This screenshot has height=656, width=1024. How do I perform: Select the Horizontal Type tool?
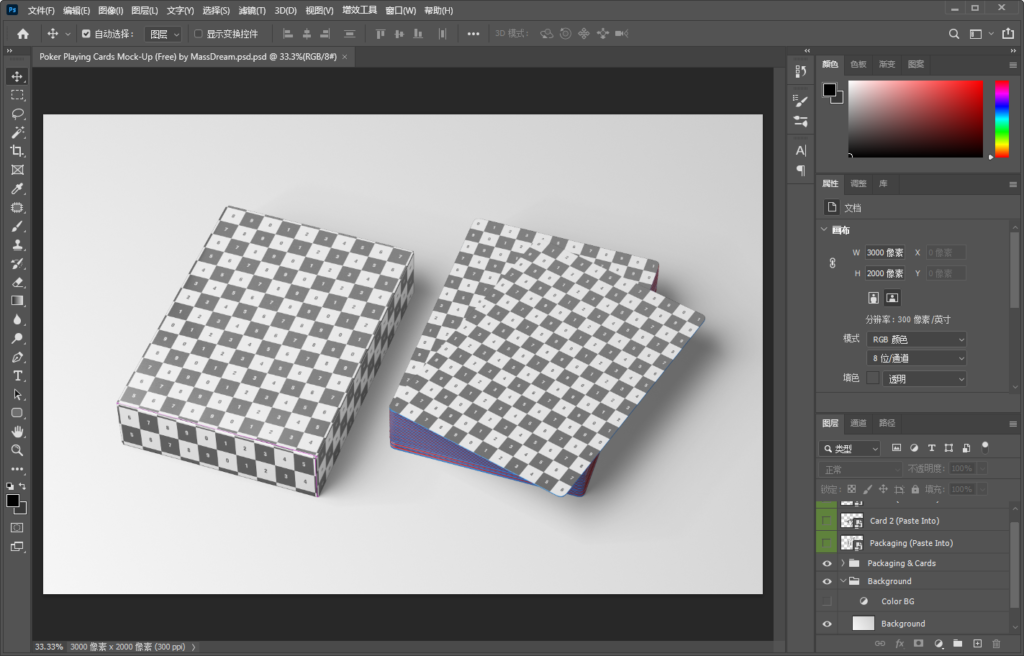(17, 376)
